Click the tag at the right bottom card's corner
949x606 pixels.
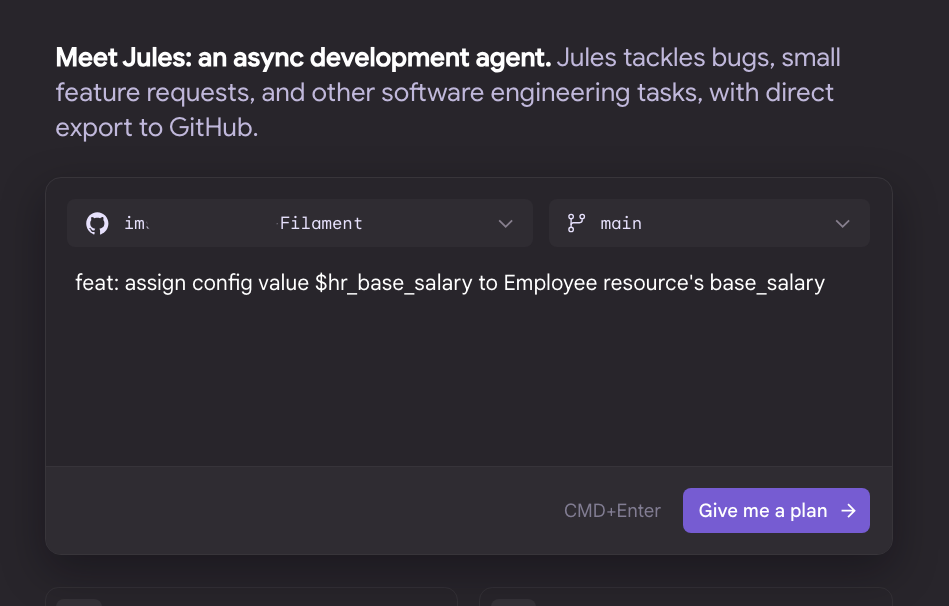(513, 602)
